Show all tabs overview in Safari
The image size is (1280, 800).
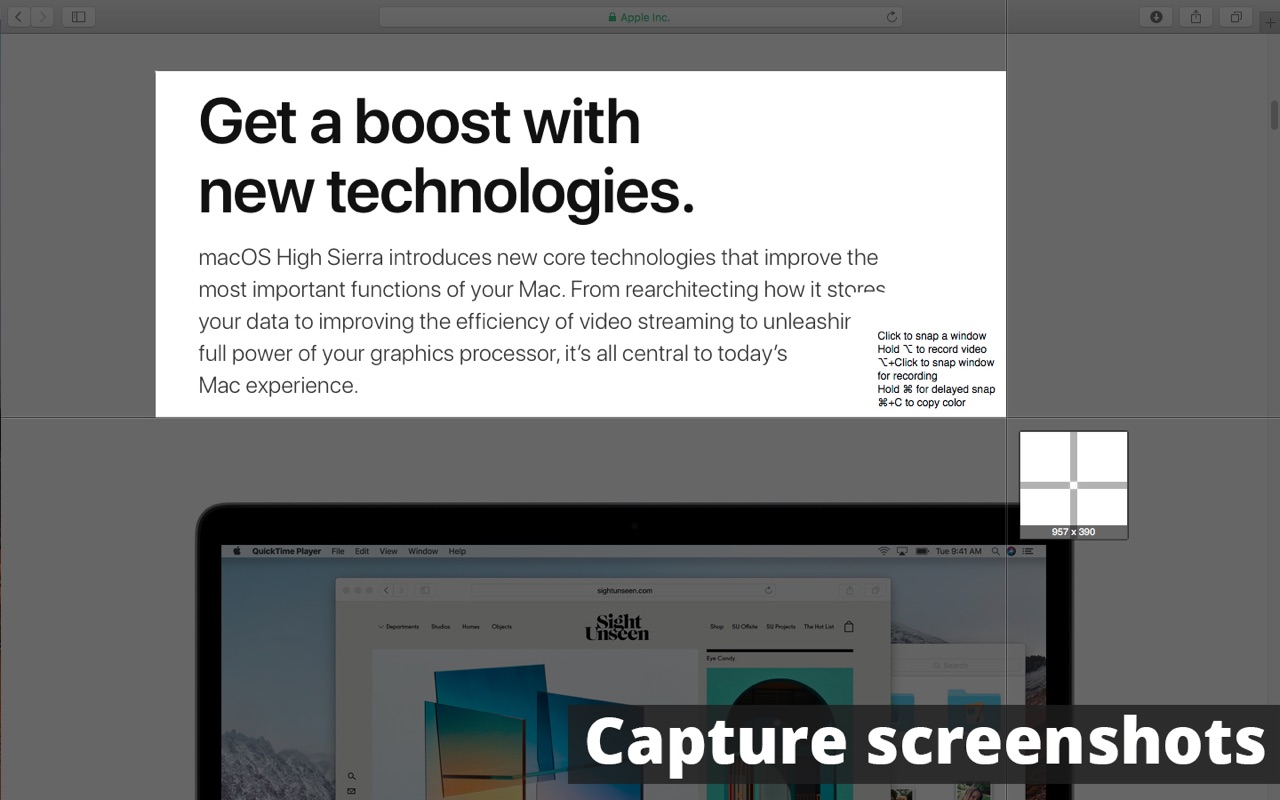pos(1236,17)
